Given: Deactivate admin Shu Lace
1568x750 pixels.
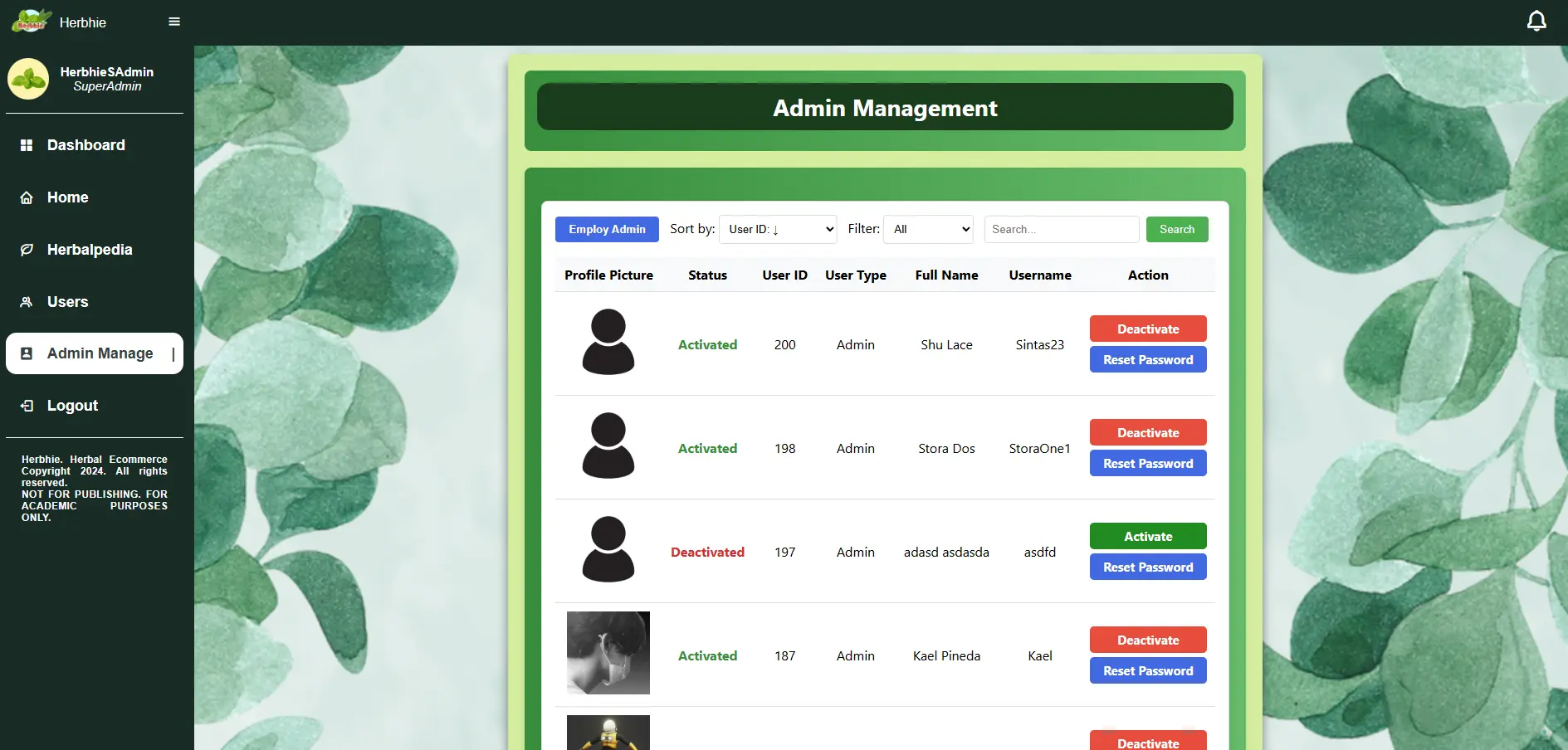Looking at the screenshot, I should (1148, 329).
